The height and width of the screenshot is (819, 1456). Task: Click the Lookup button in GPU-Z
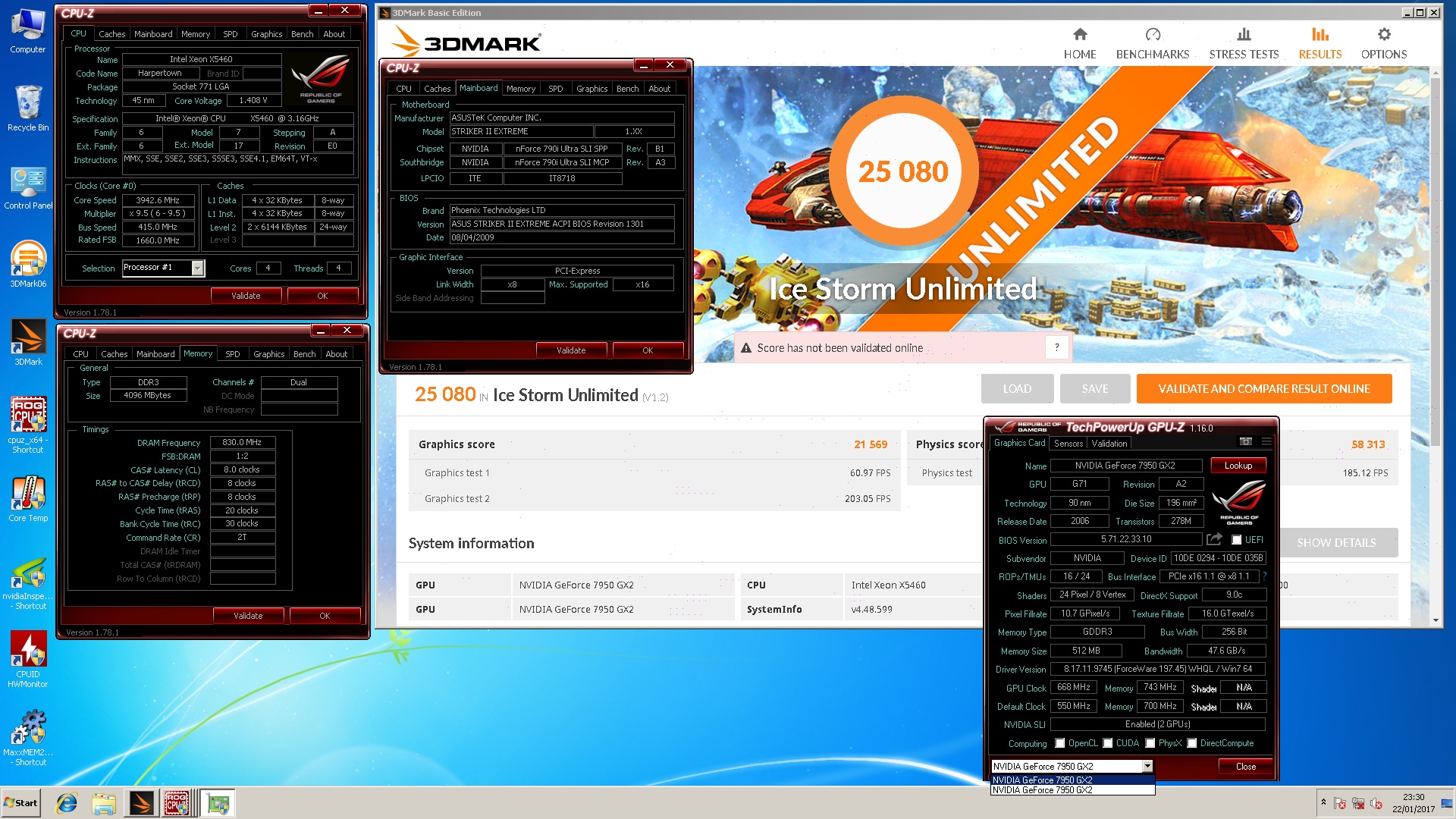[x=1238, y=466]
